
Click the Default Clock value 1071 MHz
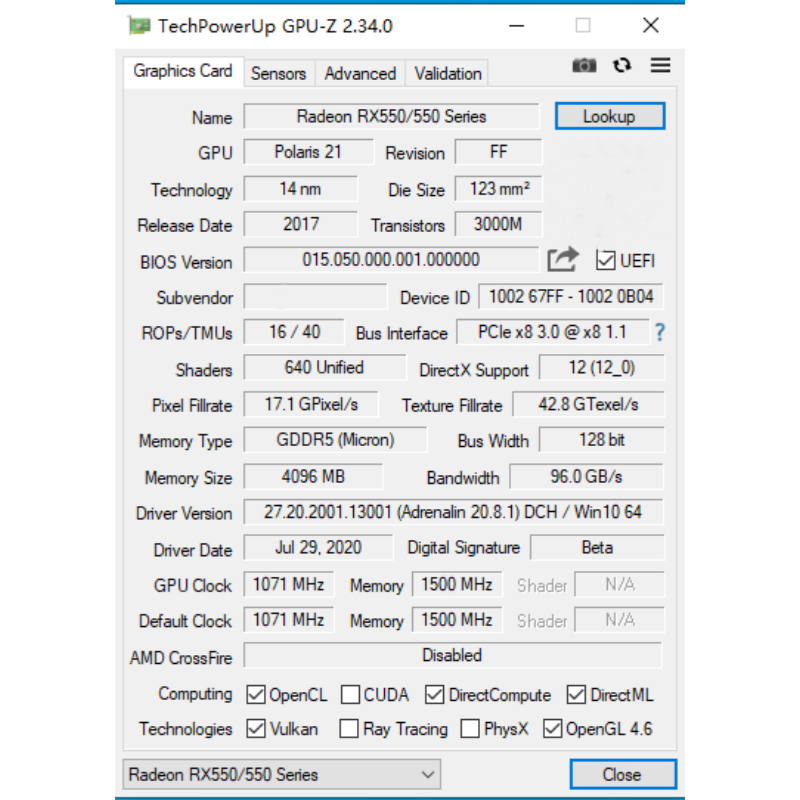[289, 620]
